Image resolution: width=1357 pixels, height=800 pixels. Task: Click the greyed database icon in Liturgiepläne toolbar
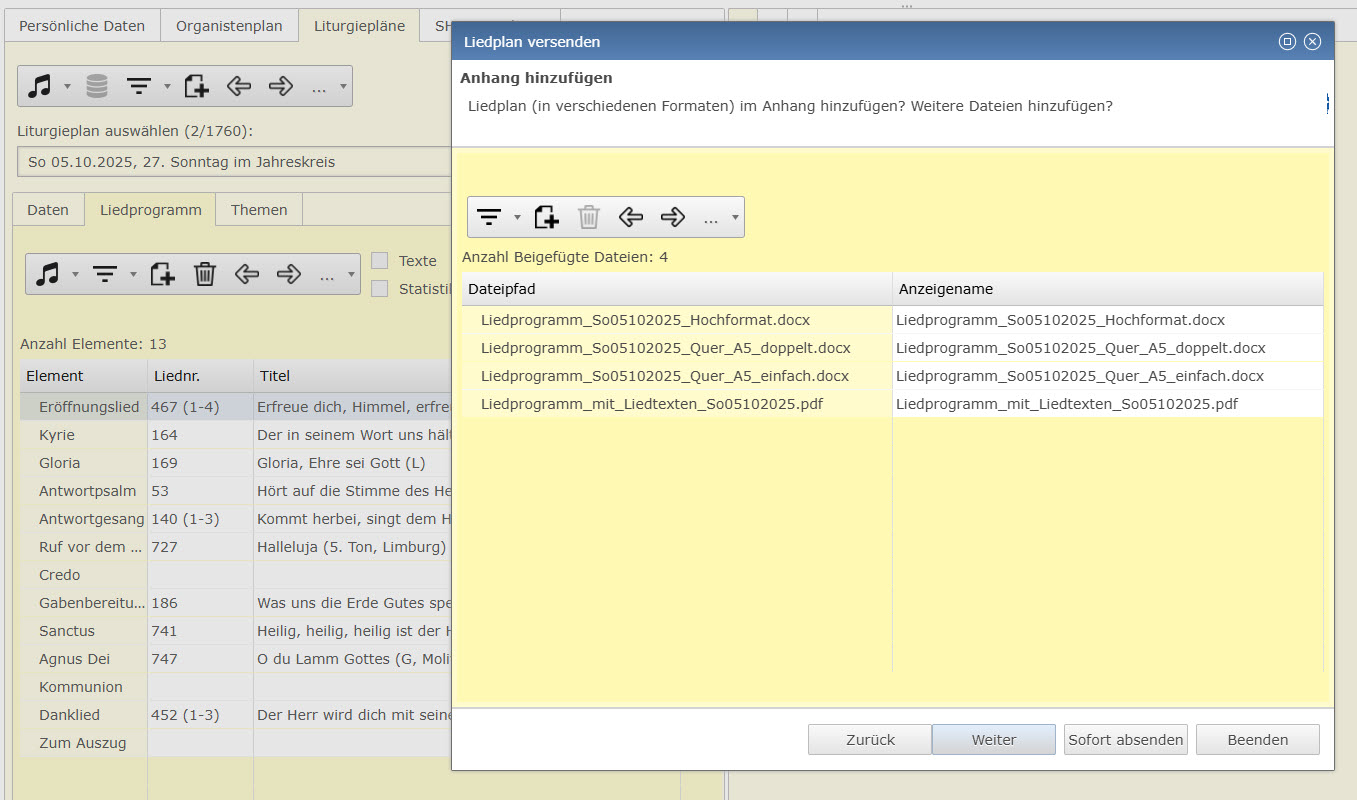pos(97,87)
